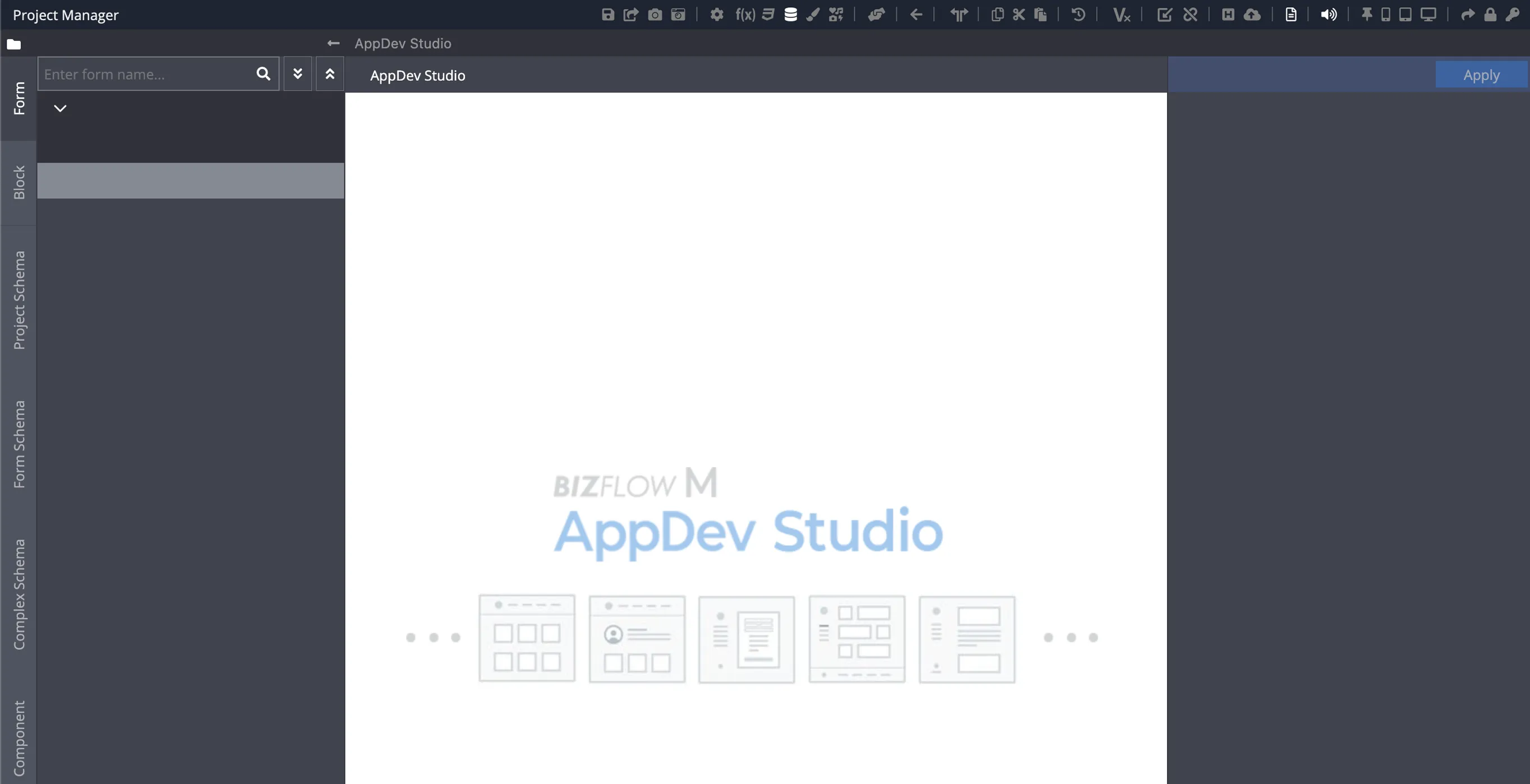The width and height of the screenshot is (1530, 784).
Task: Click the Apply button
Action: pyautogui.click(x=1481, y=75)
